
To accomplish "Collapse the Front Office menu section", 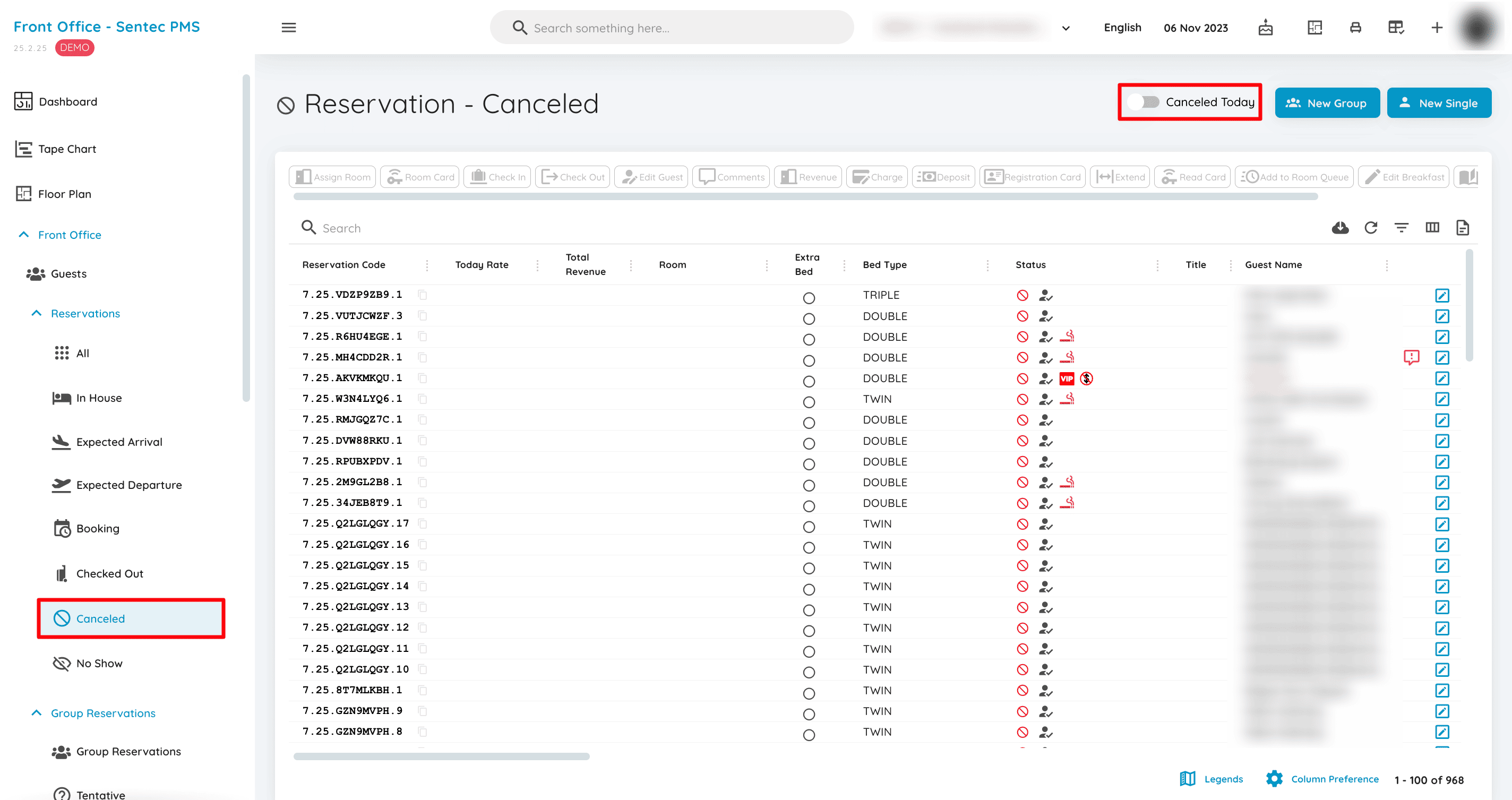I will coord(23,235).
